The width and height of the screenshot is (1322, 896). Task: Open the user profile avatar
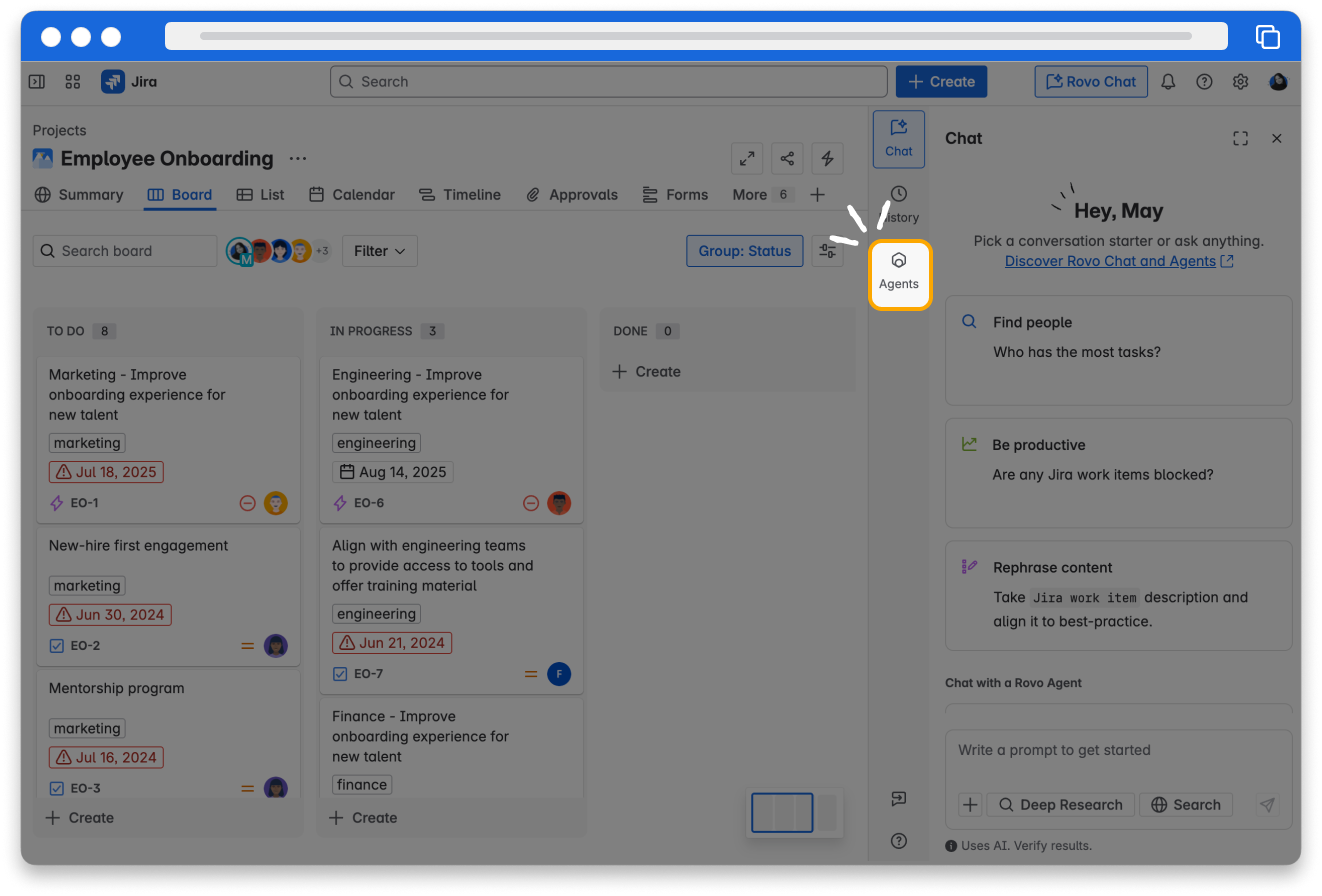click(x=1278, y=82)
